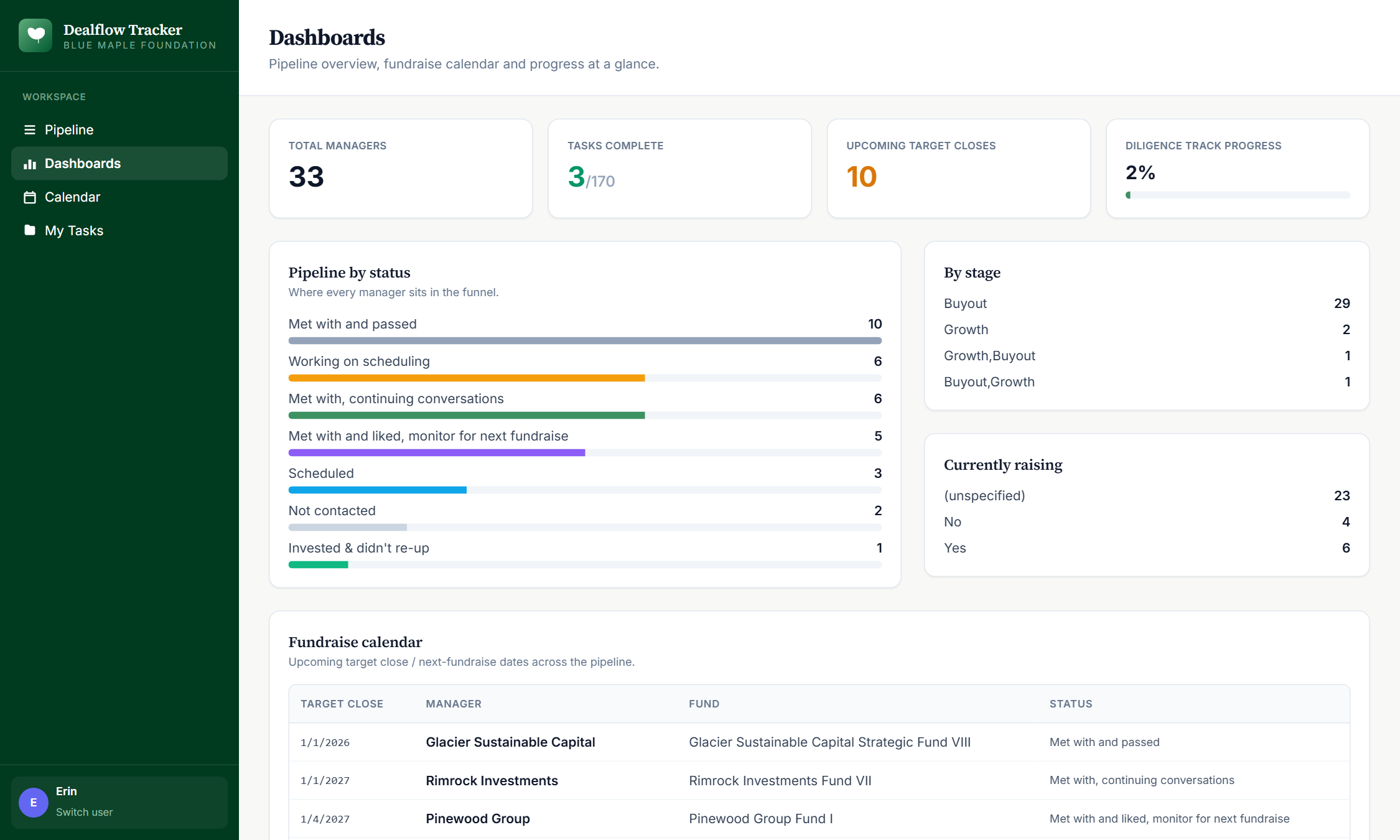Click the 1/4/2027 target close date

pyautogui.click(x=325, y=819)
